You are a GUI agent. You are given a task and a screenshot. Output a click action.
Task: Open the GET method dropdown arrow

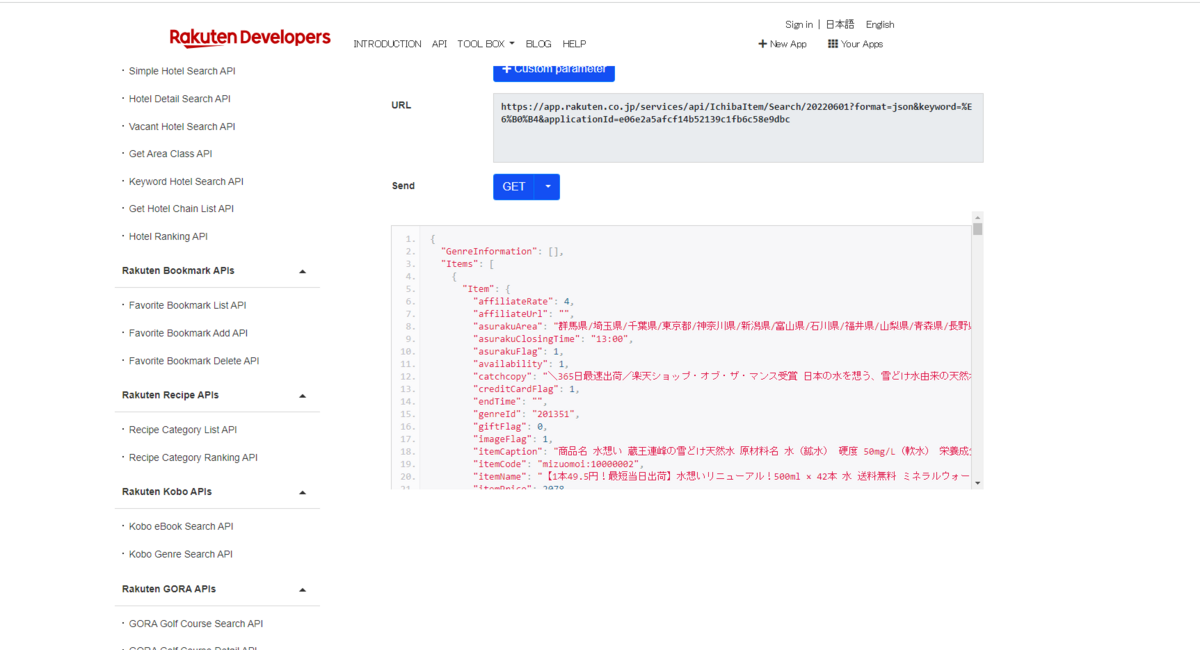point(548,187)
